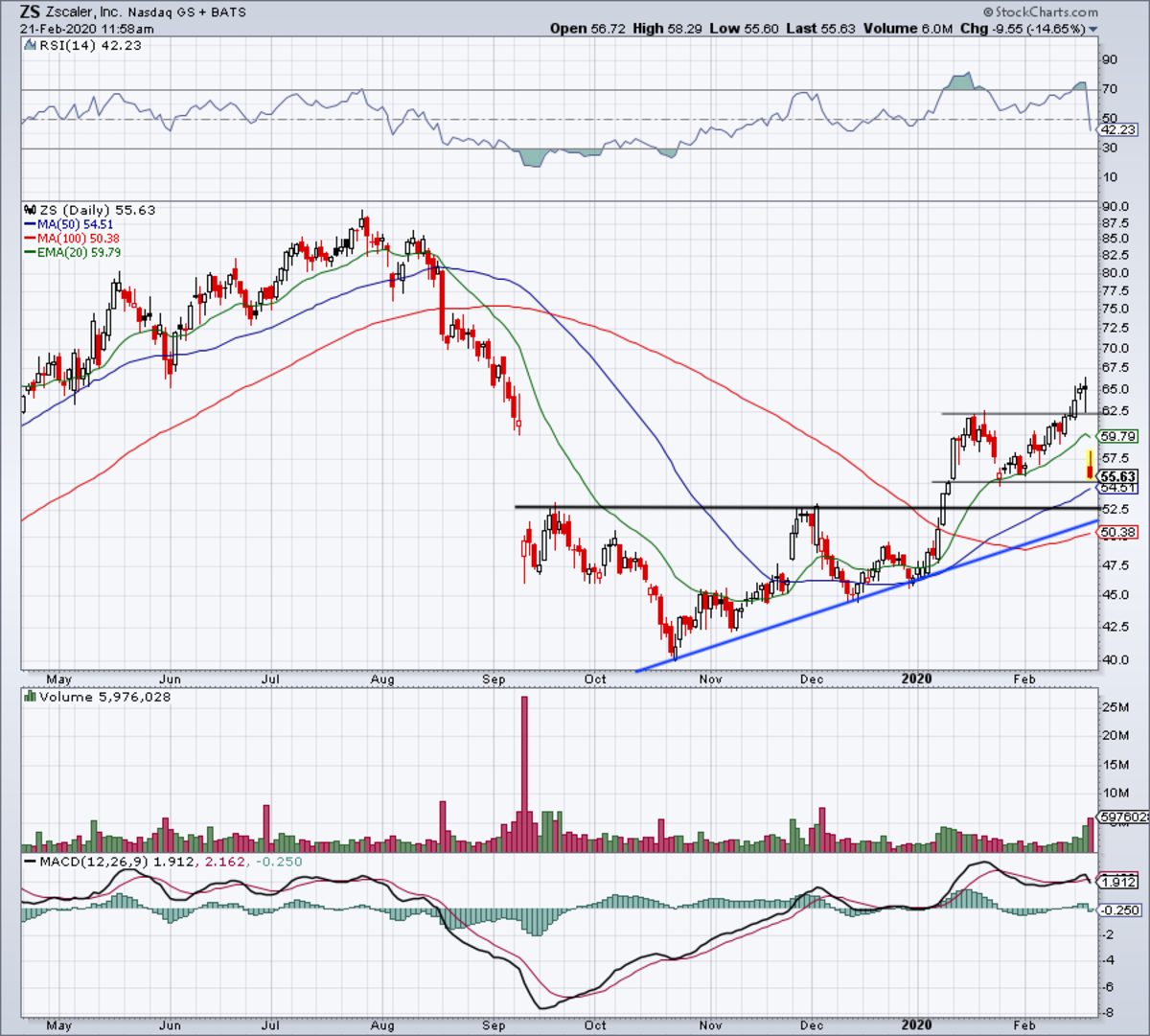
Task: Click the MACD(12,26,9) indicator label
Action: [x=92, y=862]
